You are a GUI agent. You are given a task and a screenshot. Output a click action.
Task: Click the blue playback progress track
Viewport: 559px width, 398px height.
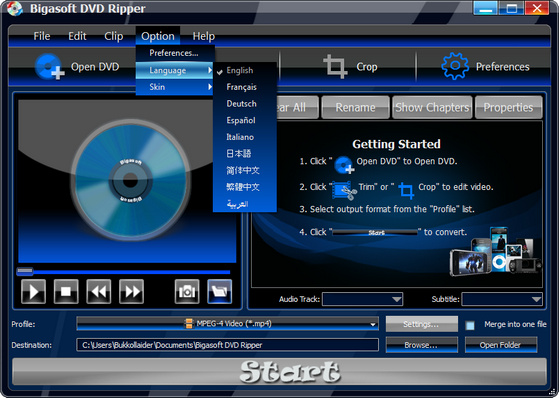coord(131,272)
